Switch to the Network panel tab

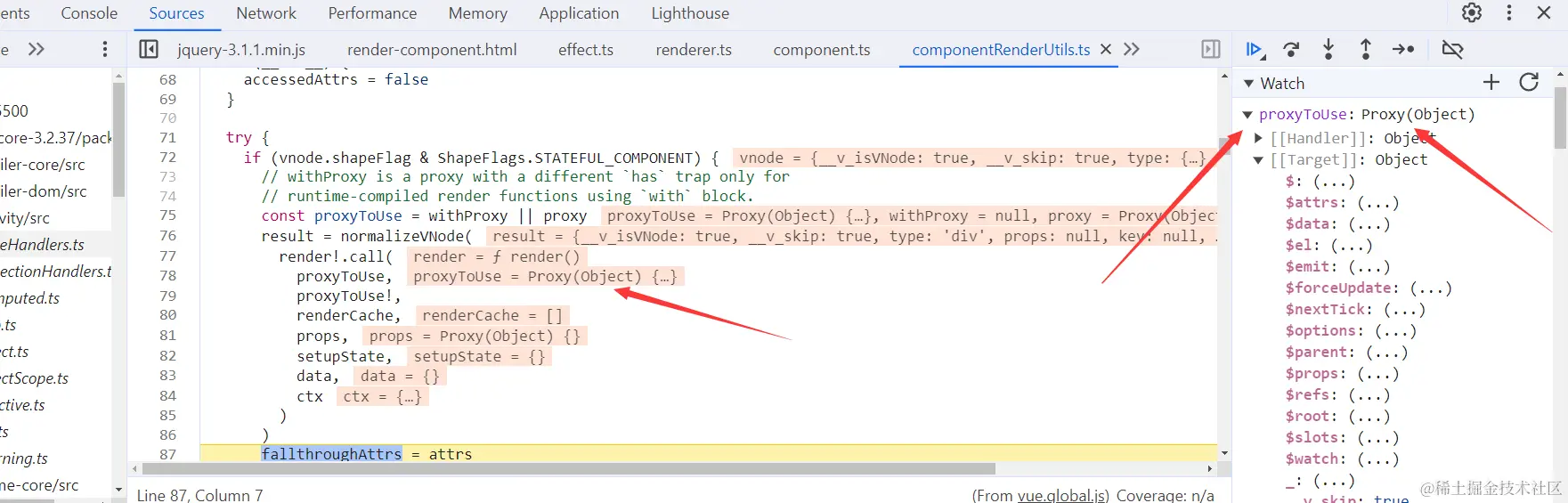266,13
